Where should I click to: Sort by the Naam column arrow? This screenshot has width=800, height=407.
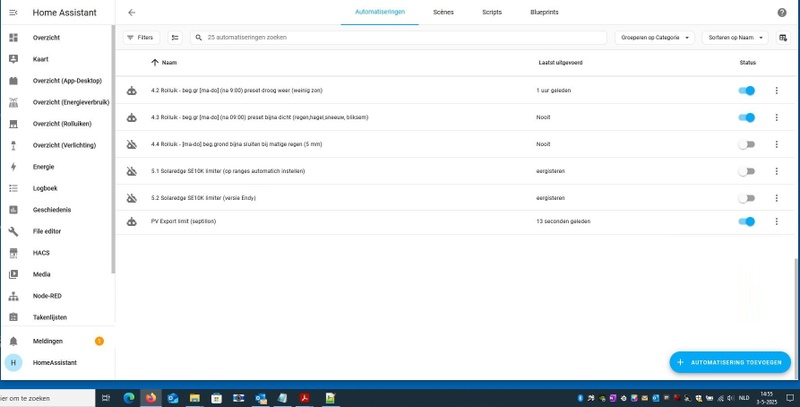pos(155,63)
